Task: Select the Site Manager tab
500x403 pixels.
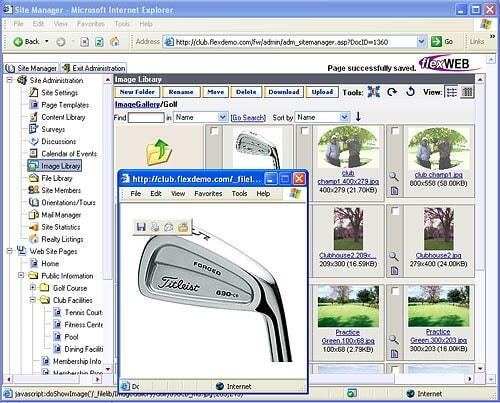Action: pyautogui.click(x=31, y=68)
